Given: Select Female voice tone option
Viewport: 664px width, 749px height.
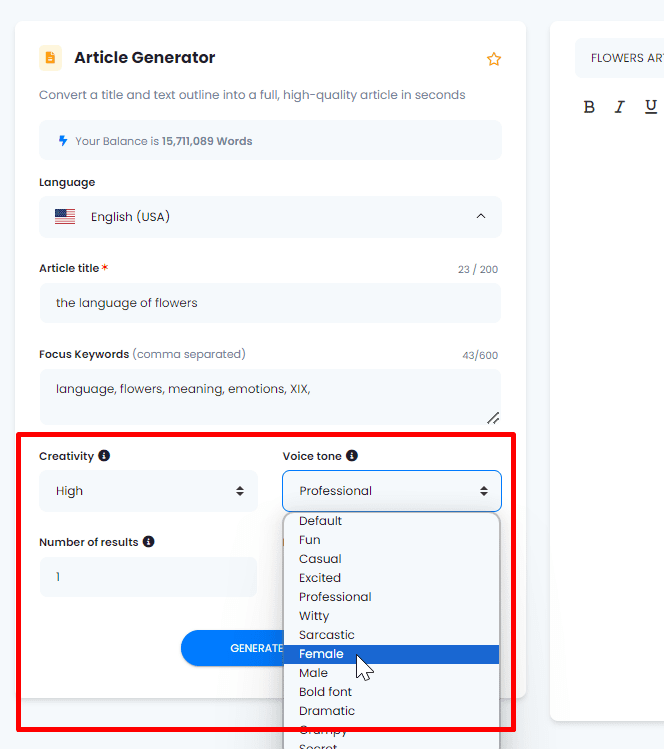Looking at the screenshot, I should pos(321,654).
